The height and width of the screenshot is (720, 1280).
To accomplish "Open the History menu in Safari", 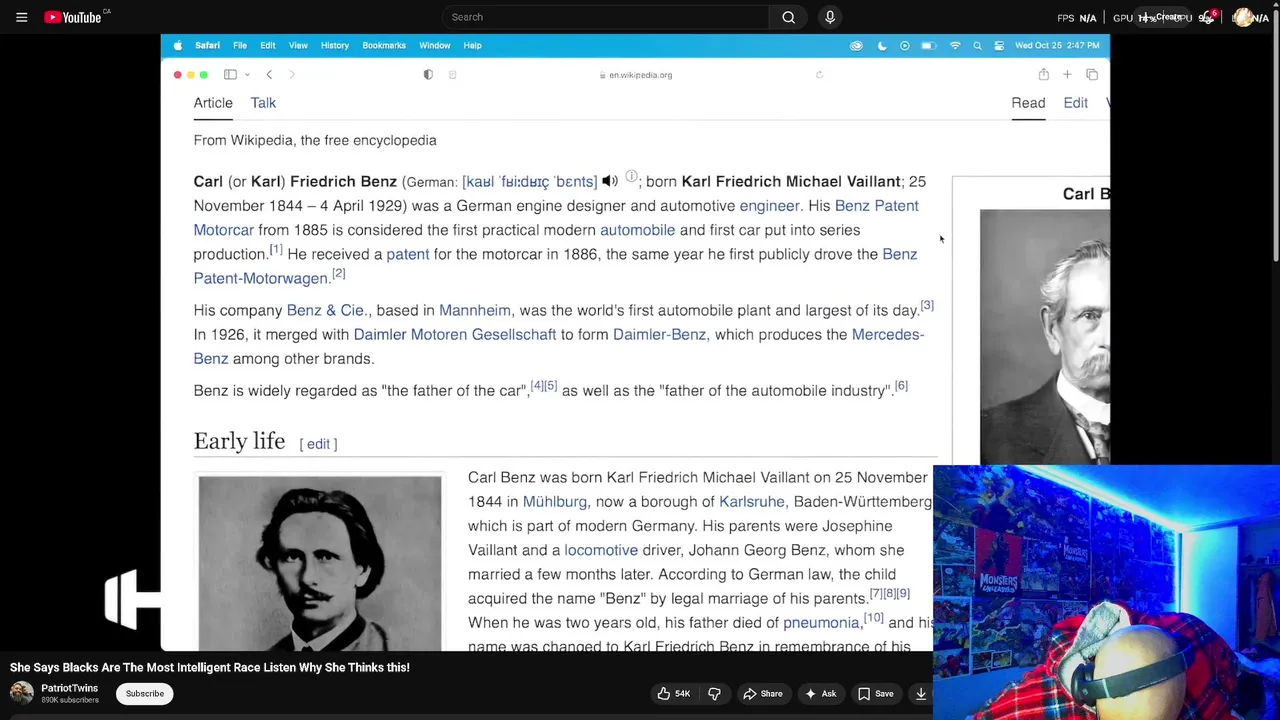I will pyautogui.click(x=335, y=45).
